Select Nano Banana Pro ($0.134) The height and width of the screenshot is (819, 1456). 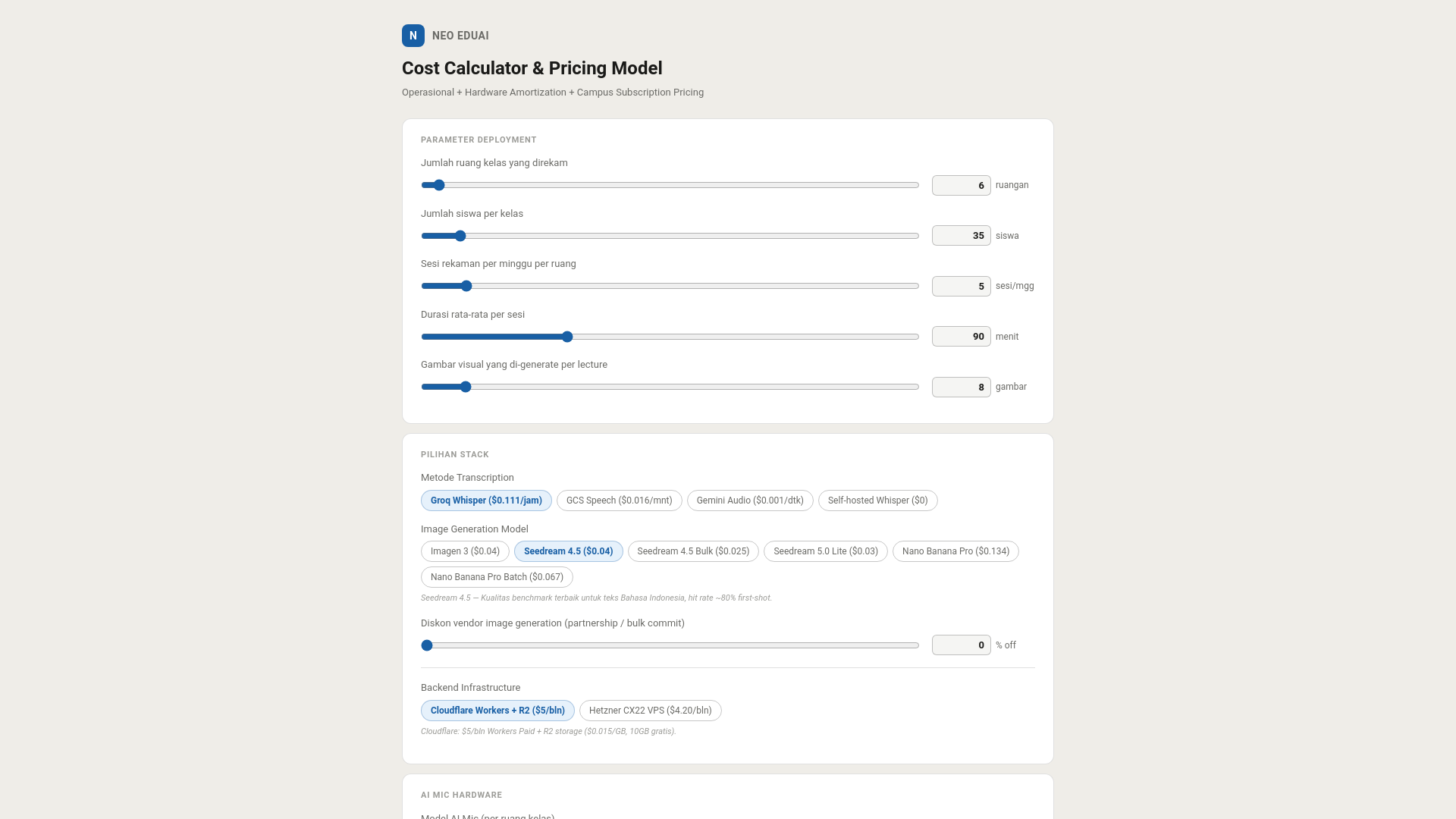point(955,551)
